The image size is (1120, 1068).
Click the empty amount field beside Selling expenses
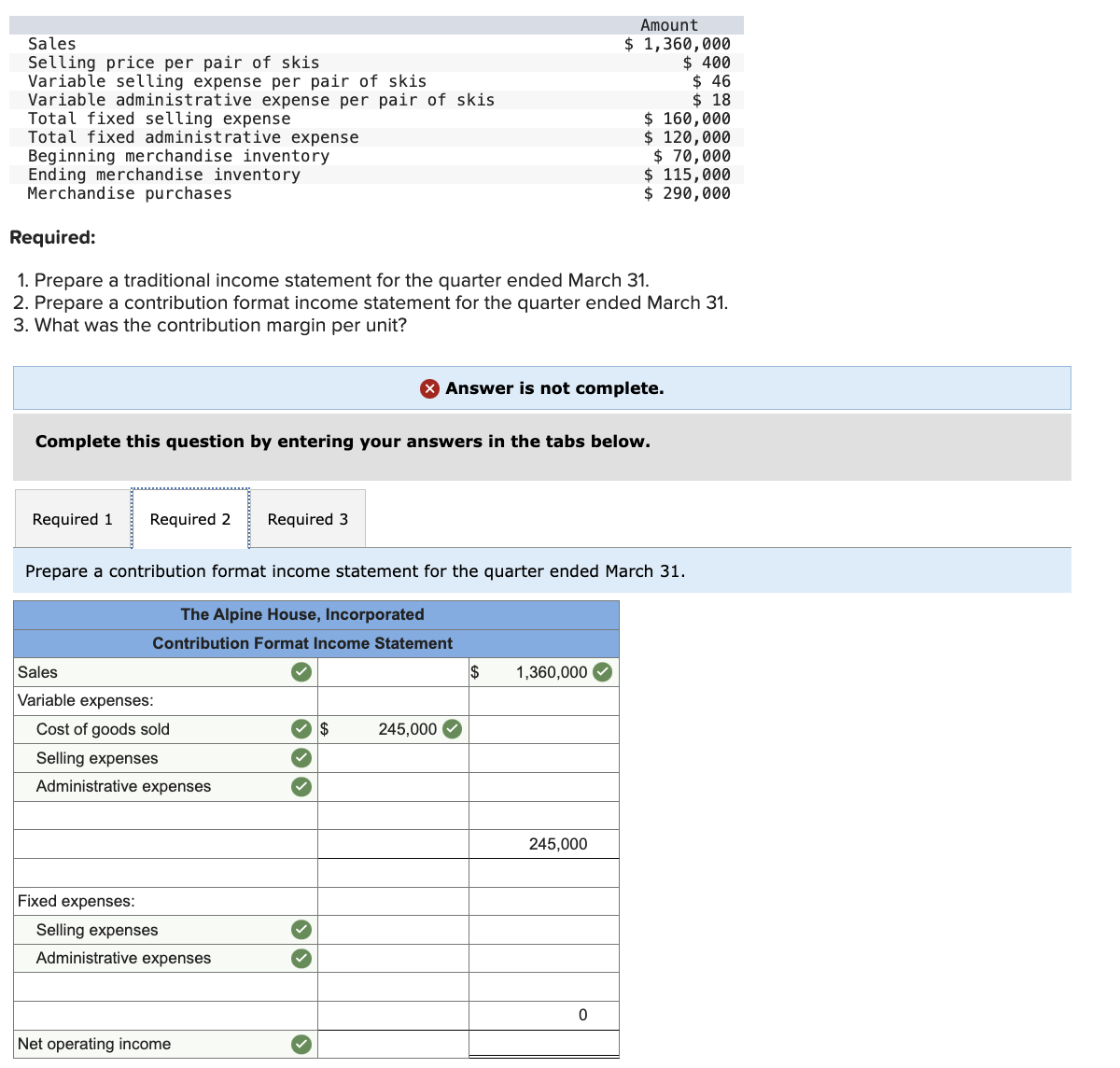[392, 758]
